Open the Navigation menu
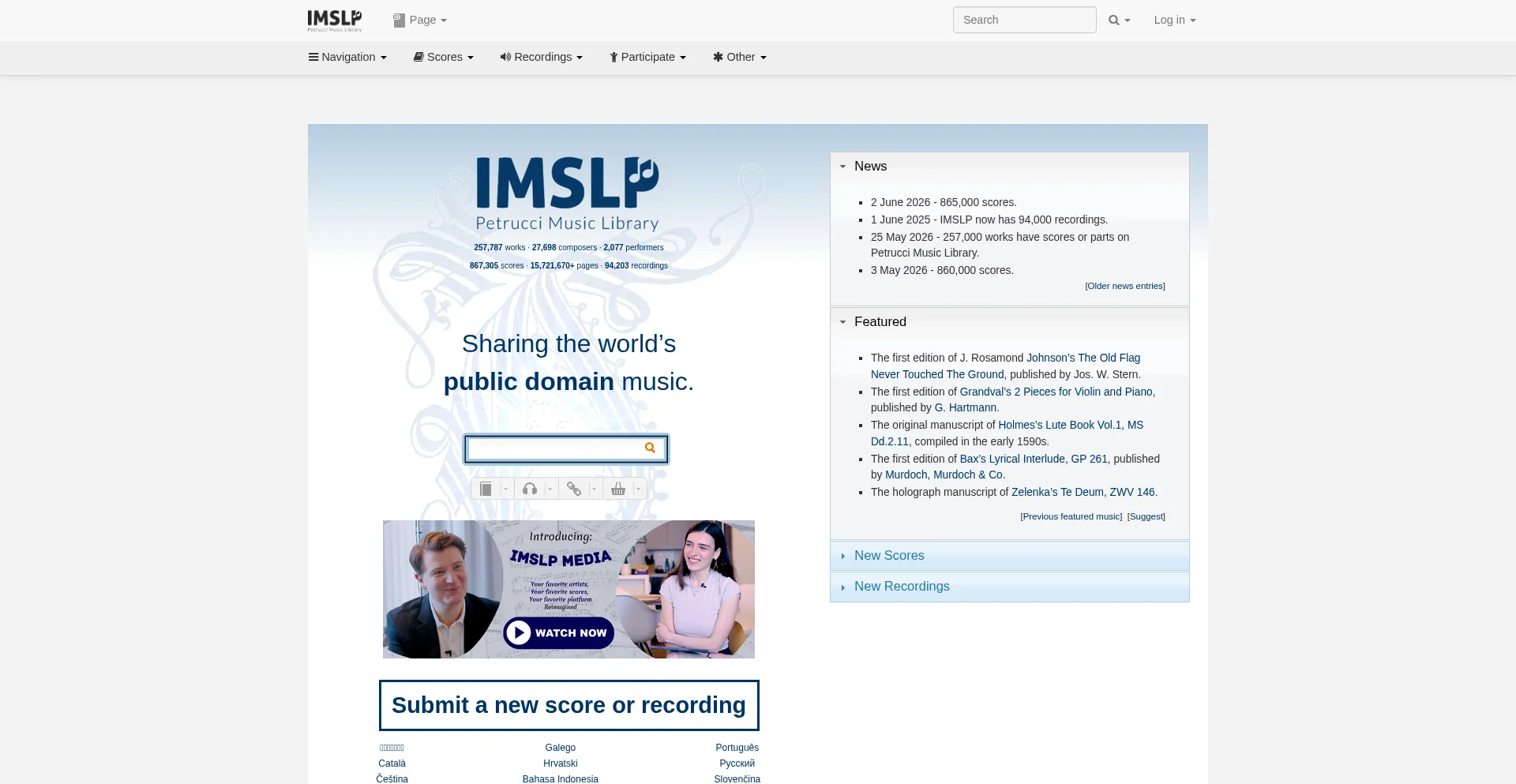Viewport: 1516px width, 784px height. click(x=347, y=57)
